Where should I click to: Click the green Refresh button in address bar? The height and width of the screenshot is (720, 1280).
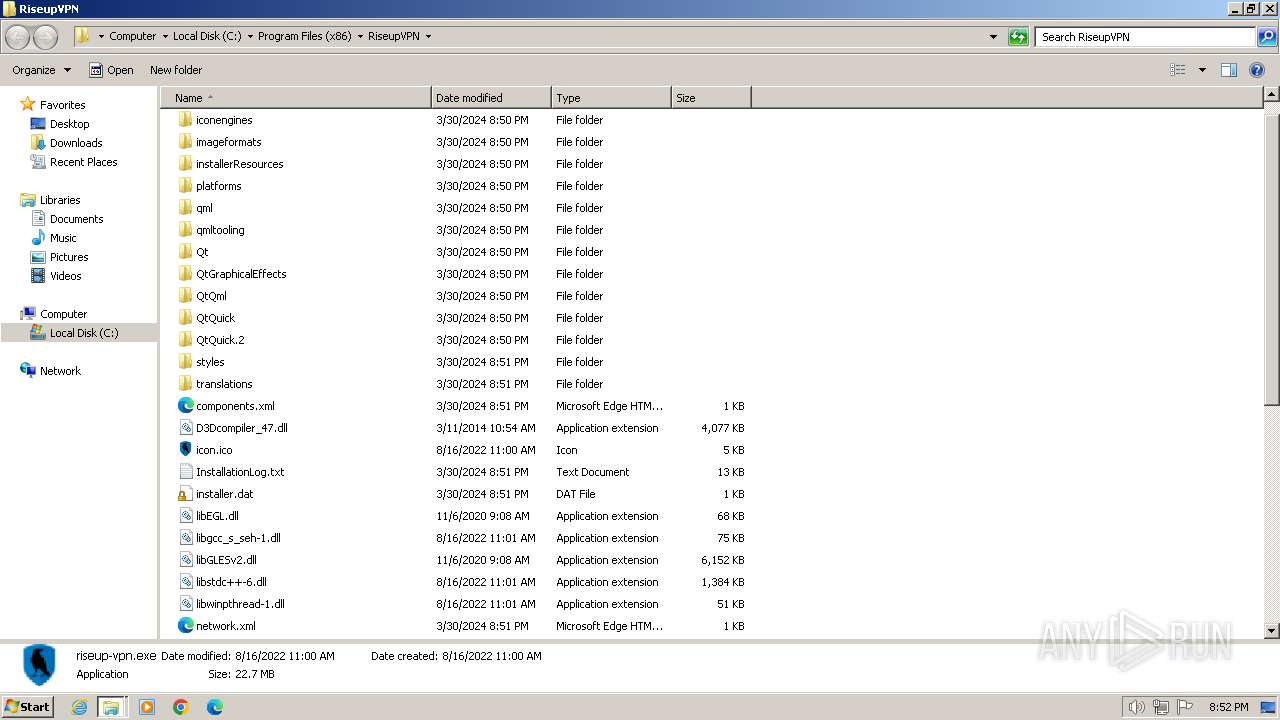[x=1018, y=37]
